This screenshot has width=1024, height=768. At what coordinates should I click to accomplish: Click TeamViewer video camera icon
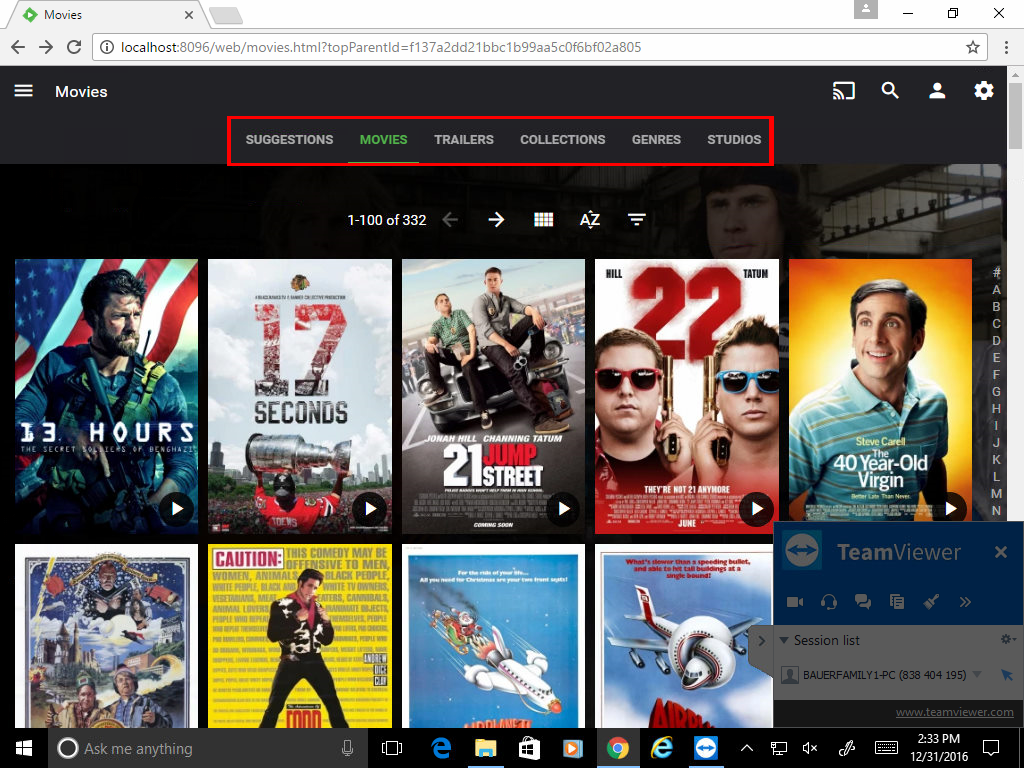(x=795, y=601)
